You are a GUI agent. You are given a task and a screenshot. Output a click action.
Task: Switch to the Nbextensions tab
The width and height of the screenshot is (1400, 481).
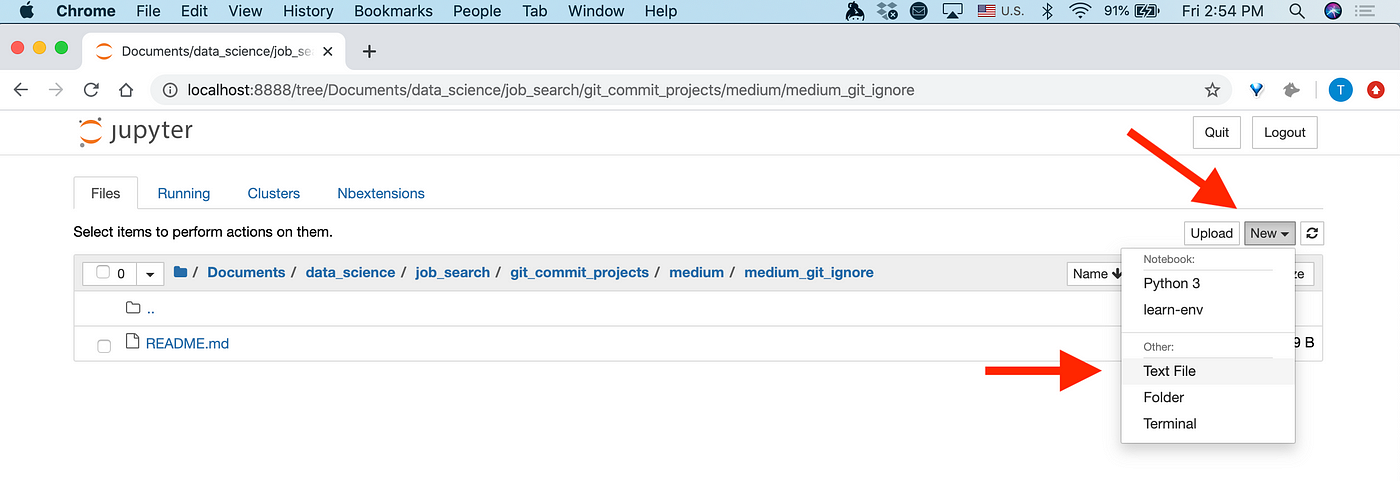click(381, 193)
